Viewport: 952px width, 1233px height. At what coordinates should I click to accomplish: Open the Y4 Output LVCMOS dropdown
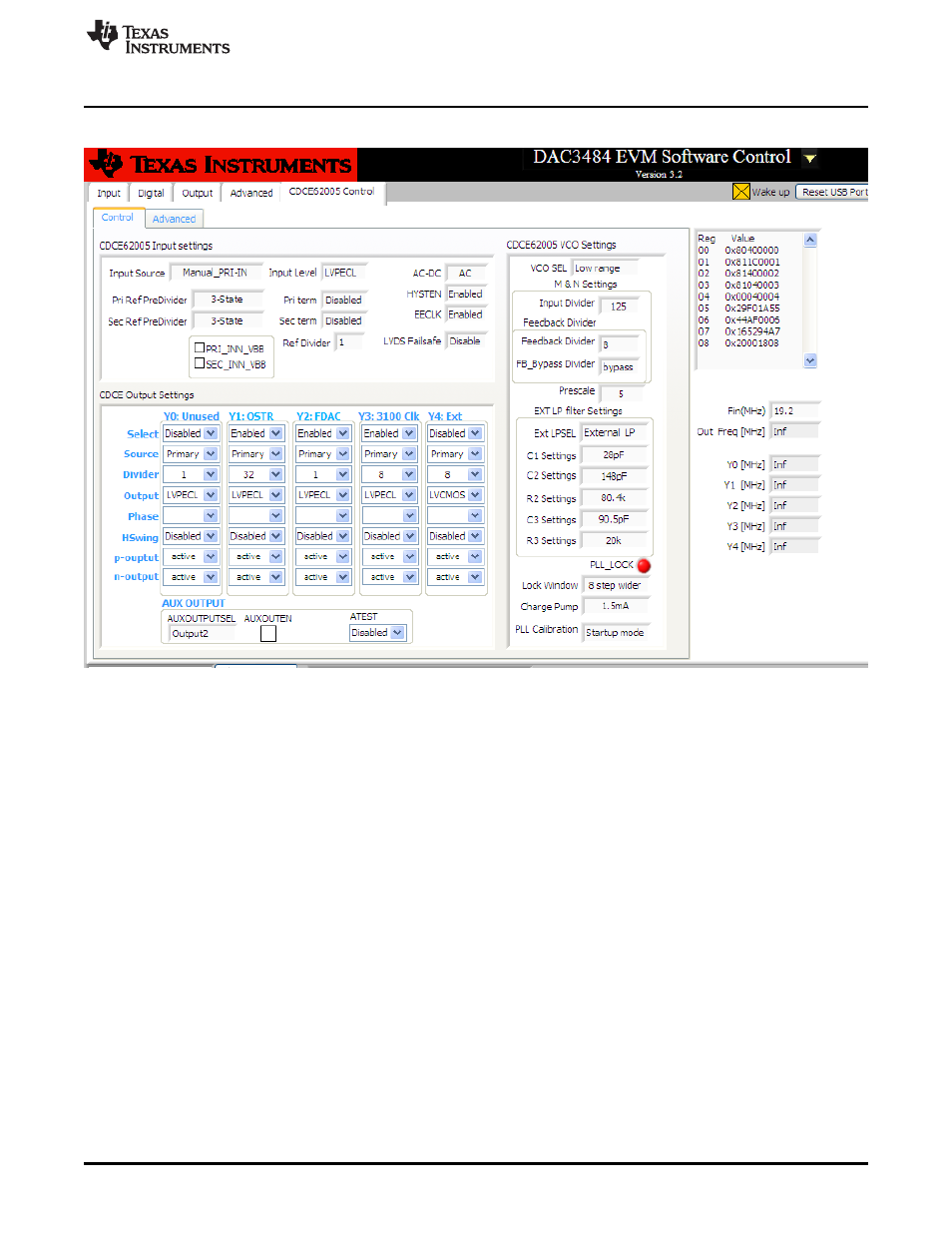point(456,495)
